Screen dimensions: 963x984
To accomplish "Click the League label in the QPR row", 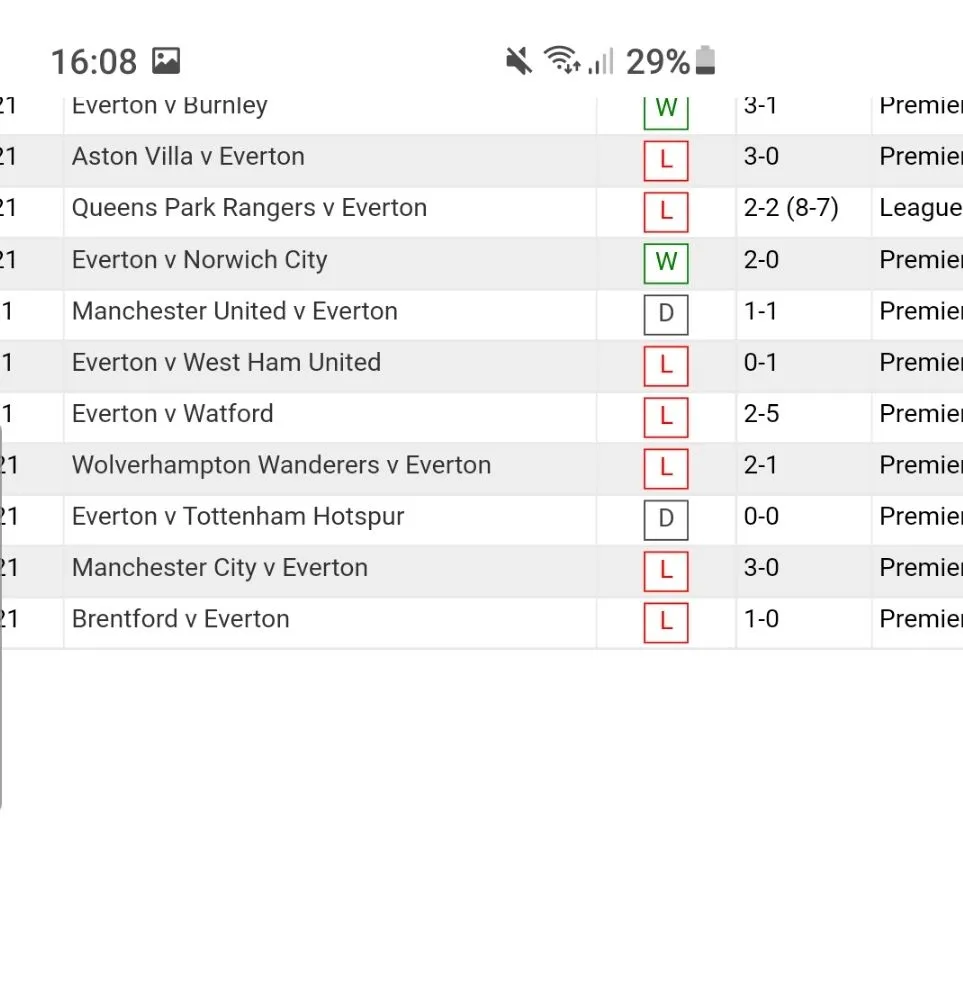I will coord(920,208).
